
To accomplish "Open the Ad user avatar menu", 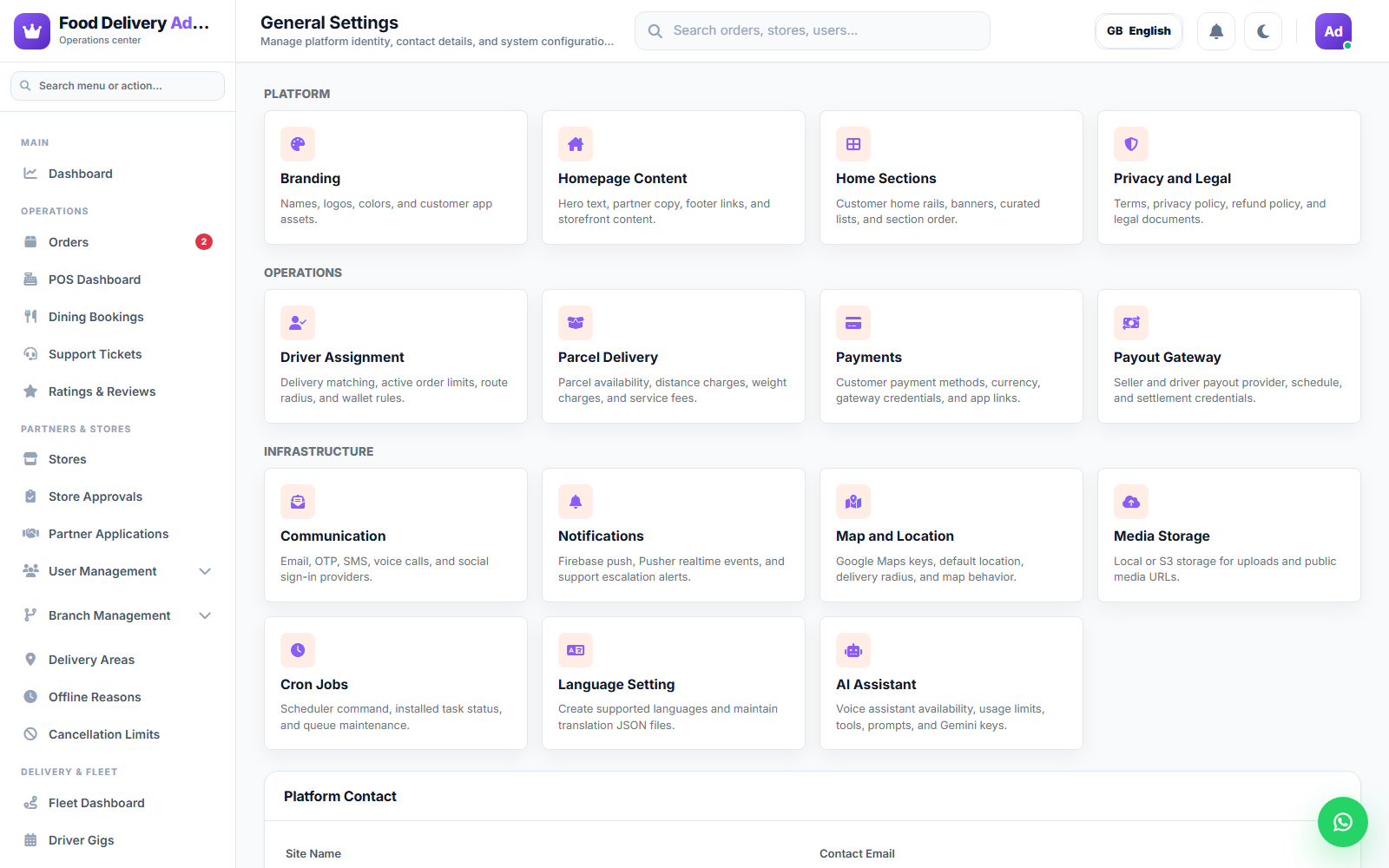I will (x=1333, y=31).
